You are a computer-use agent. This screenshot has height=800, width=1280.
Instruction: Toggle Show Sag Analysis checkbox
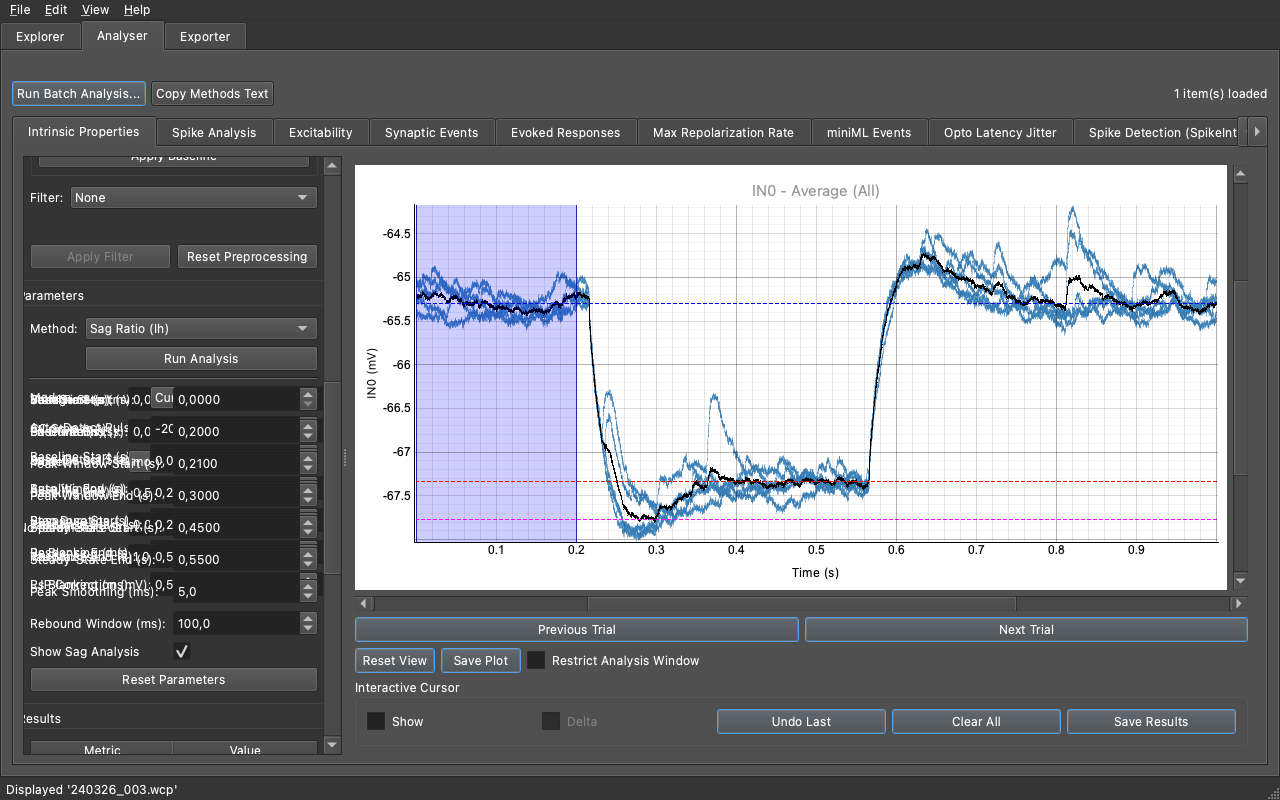pos(182,651)
